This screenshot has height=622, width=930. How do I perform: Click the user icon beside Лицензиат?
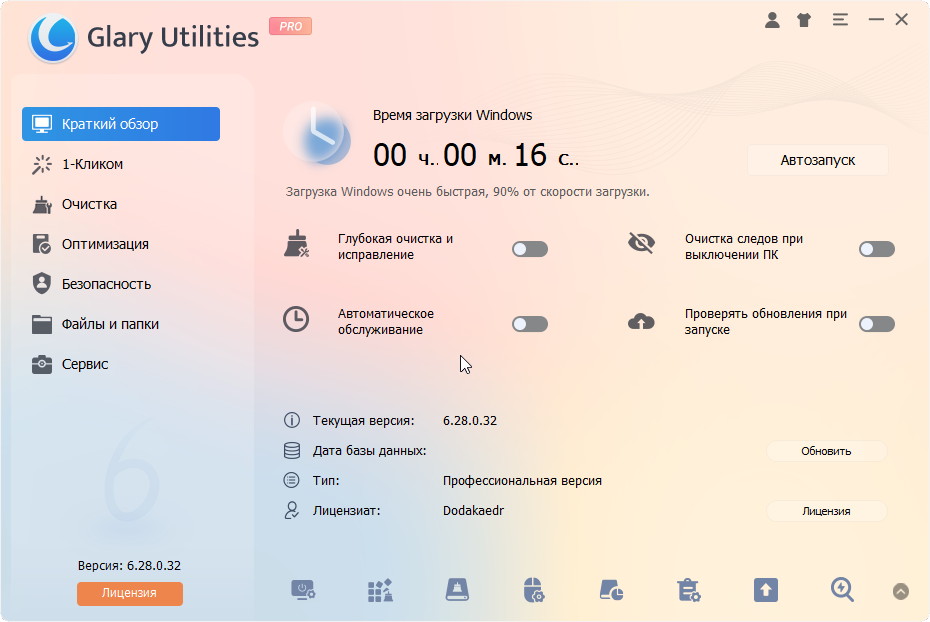coord(291,511)
